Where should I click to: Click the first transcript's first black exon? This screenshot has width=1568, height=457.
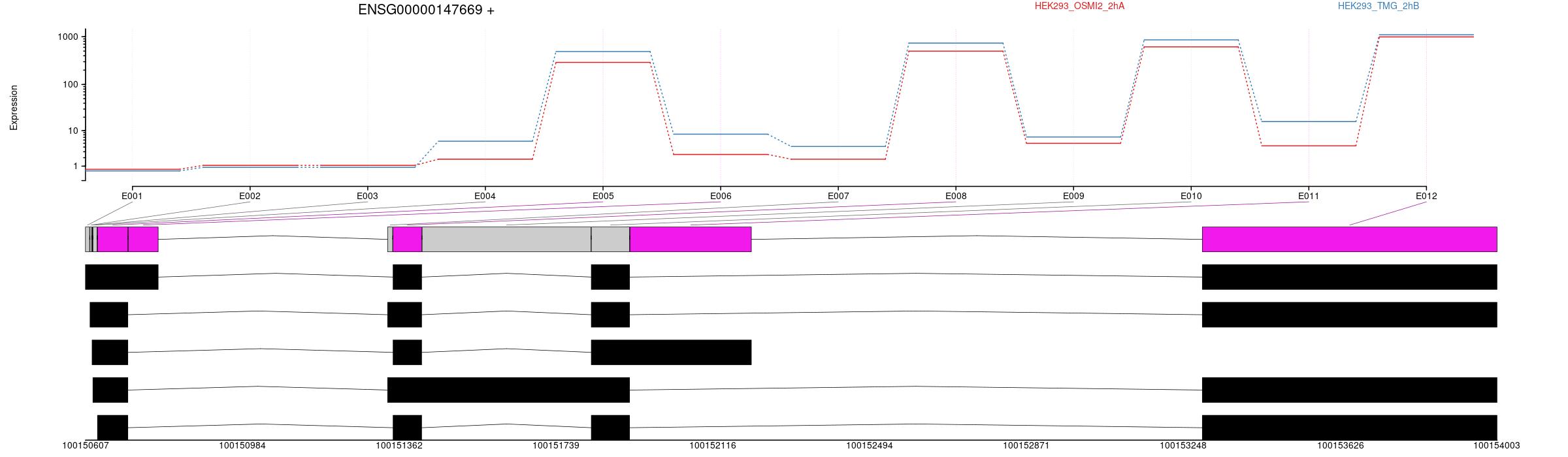[122, 277]
